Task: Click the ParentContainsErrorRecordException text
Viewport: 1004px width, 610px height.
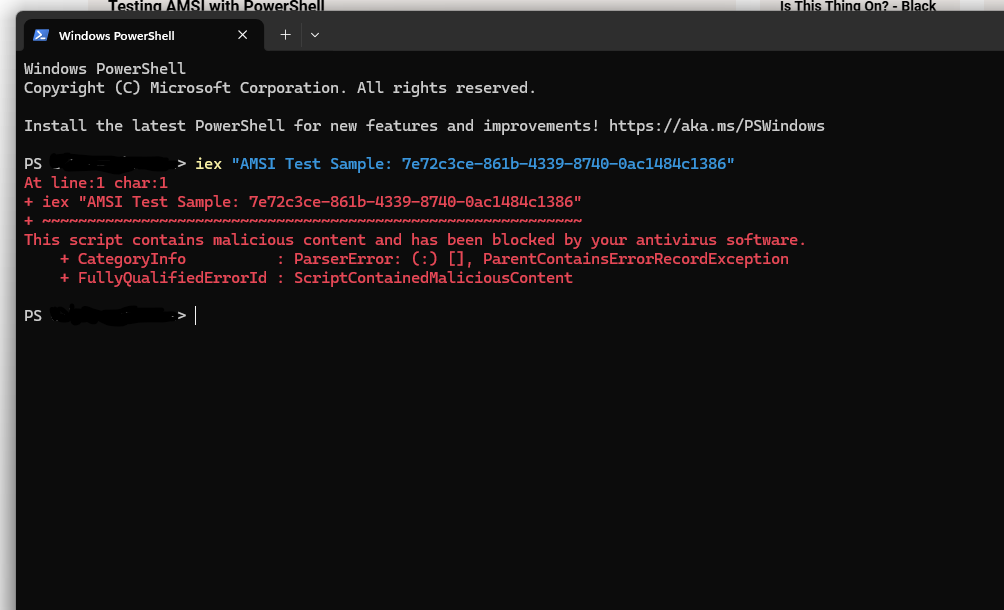Action: 636,259
